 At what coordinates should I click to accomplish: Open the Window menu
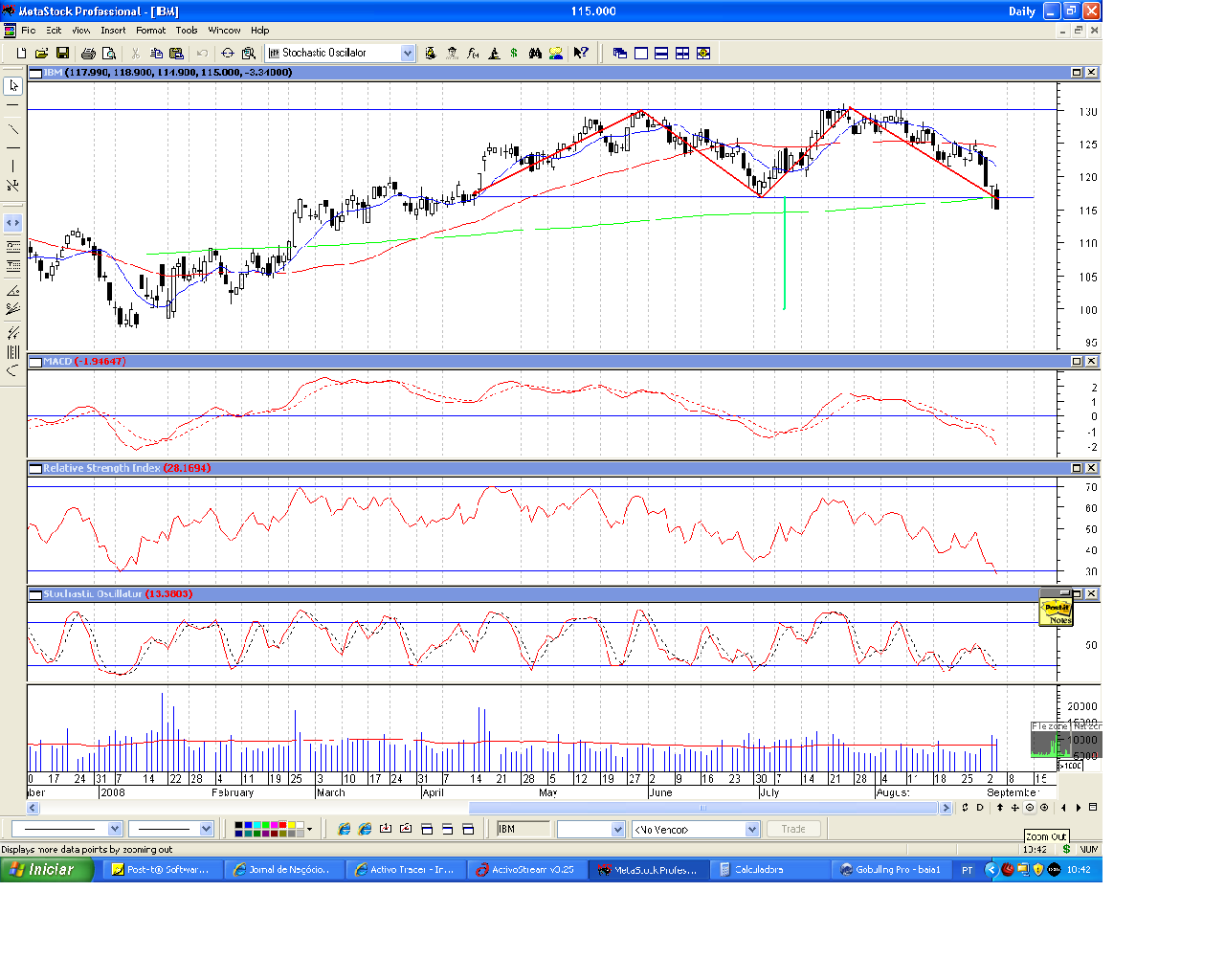224,31
